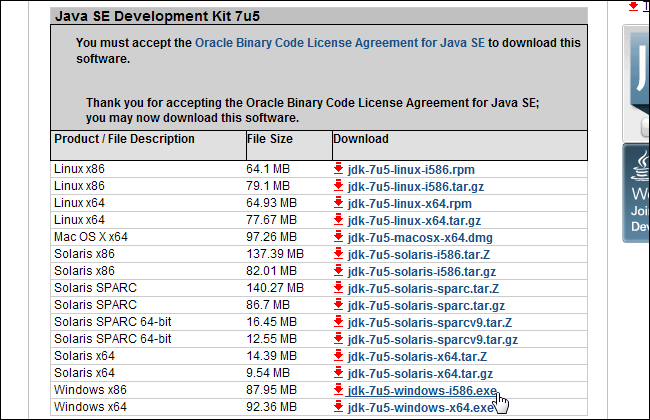The image size is (650, 420).
Task: Download jdk-7u5-solaris-sparc.tar.Z
Action: [423, 289]
